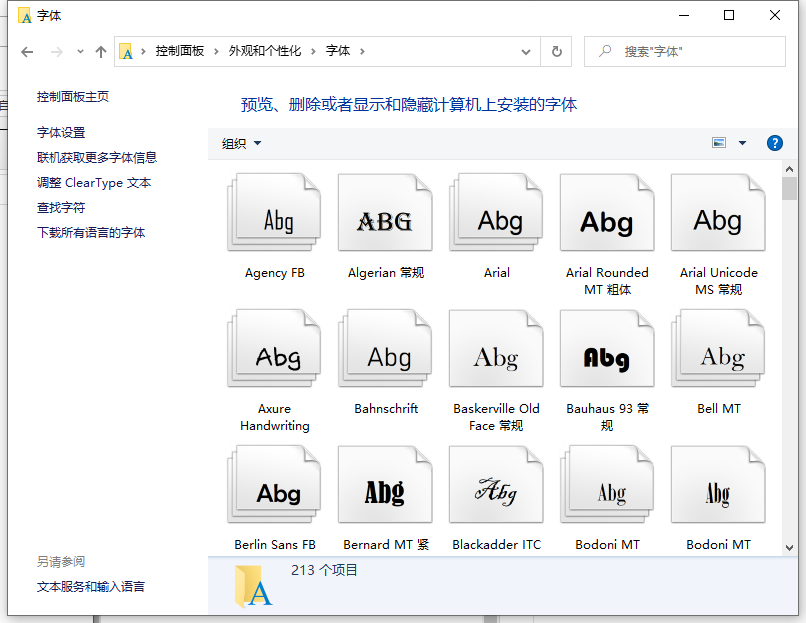This screenshot has width=806, height=623.
Task: Open recent locations dropdown near navigation arrows
Action: pos(80,51)
